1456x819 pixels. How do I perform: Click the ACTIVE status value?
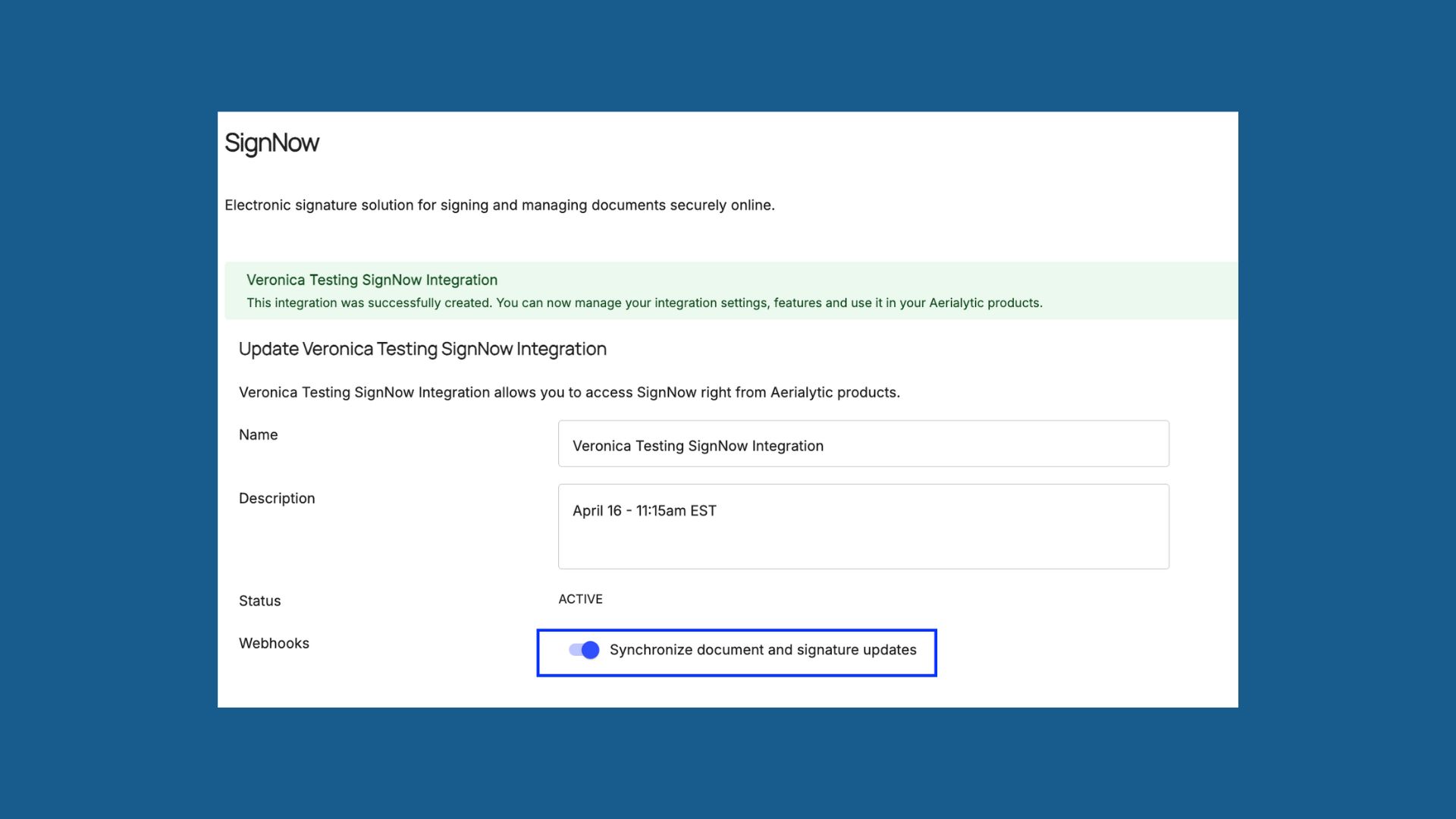[x=580, y=599]
